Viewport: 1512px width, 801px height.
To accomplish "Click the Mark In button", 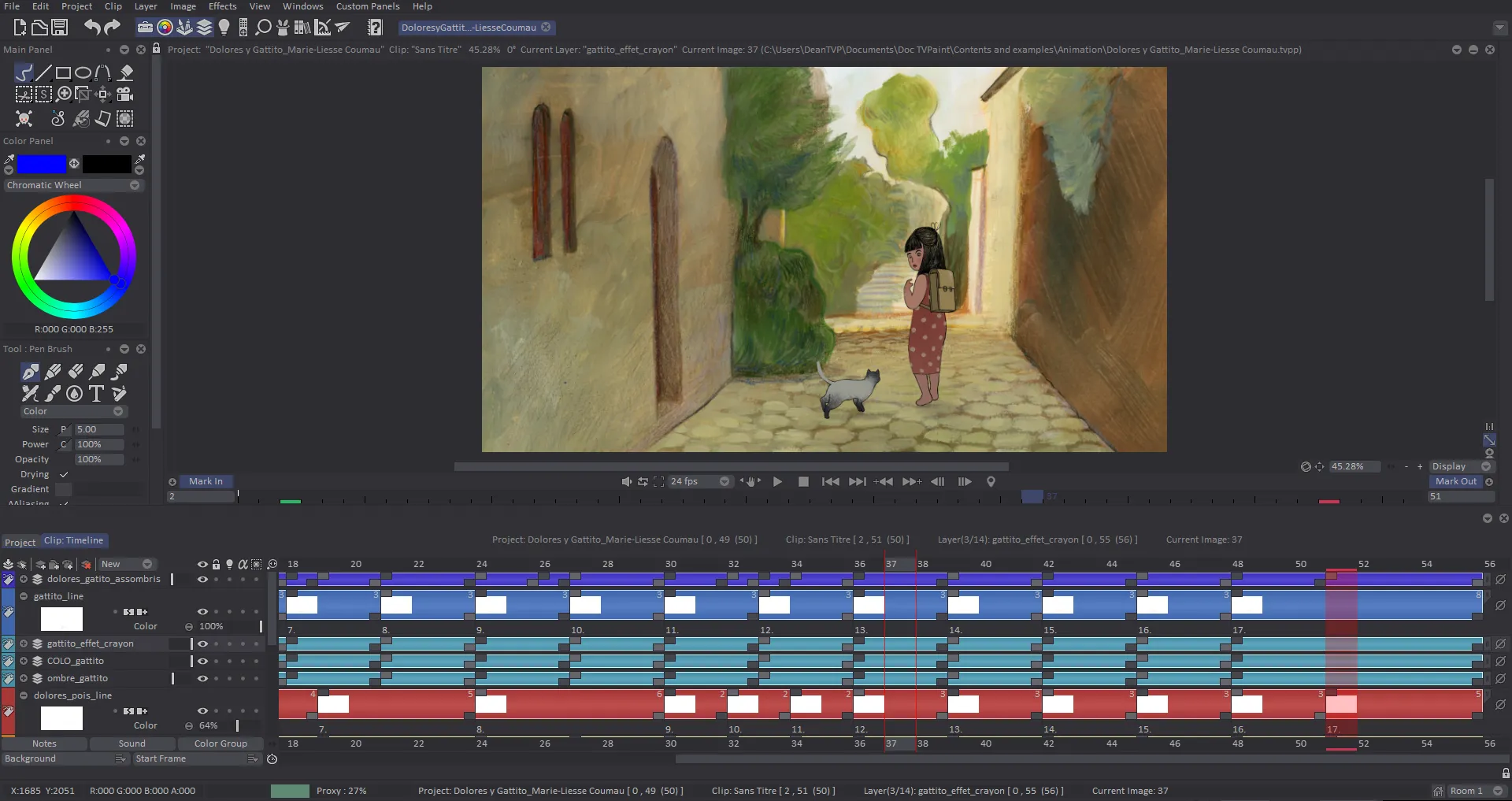I will pyautogui.click(x=206, y=480).
